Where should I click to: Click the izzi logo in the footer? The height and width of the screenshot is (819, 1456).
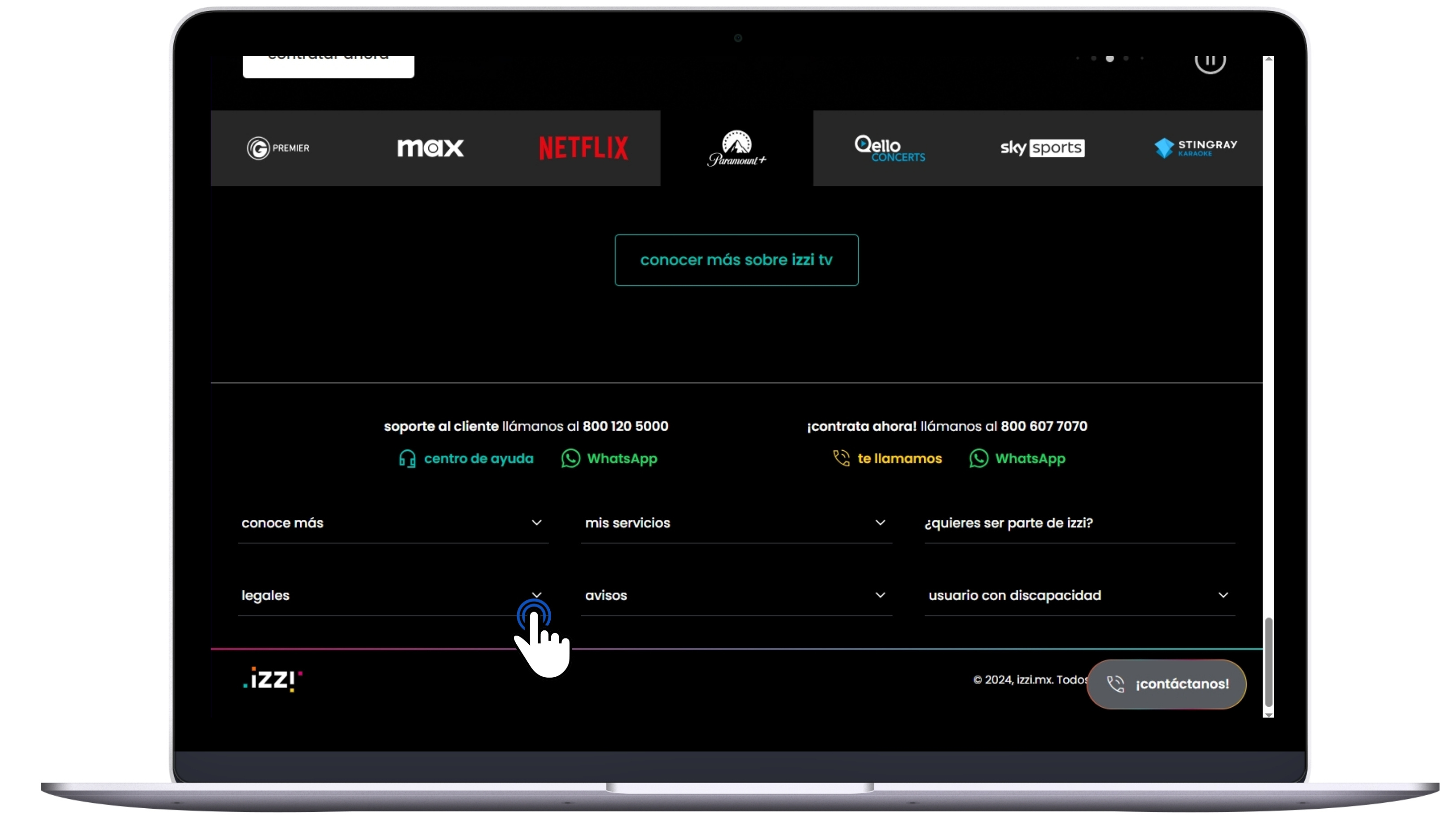click(272, 679)
